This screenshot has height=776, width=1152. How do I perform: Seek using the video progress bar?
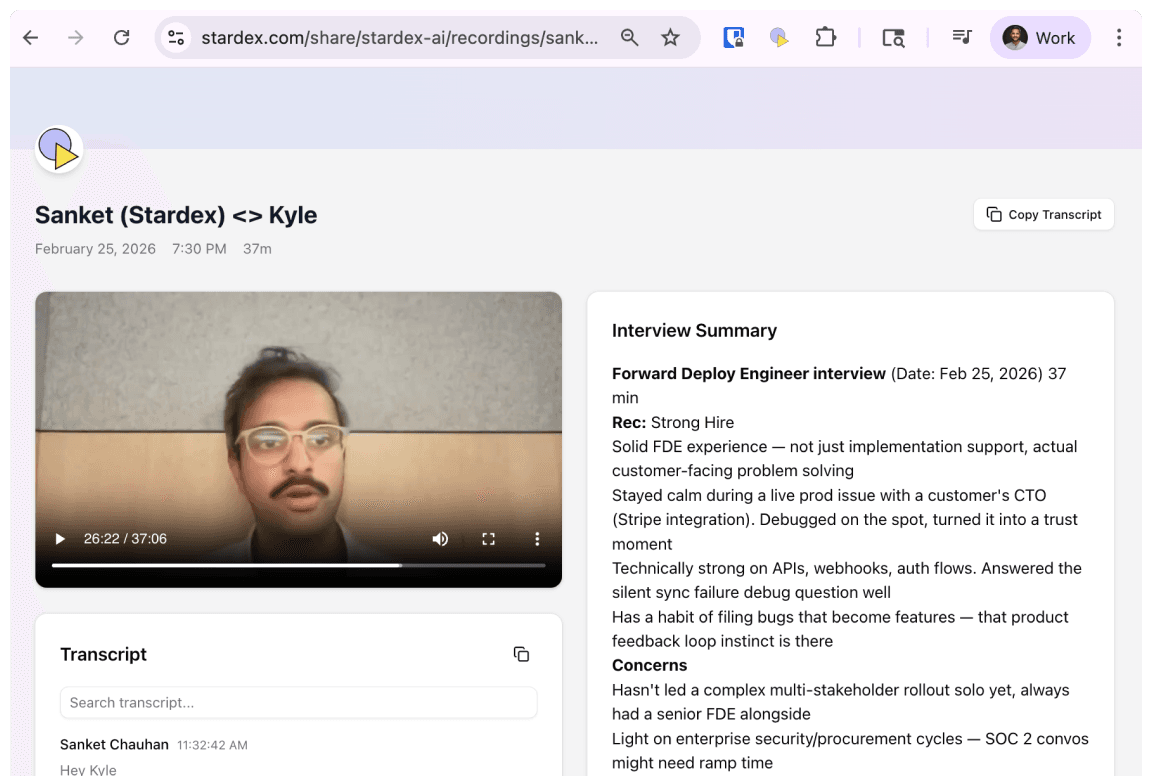(298, 565)
